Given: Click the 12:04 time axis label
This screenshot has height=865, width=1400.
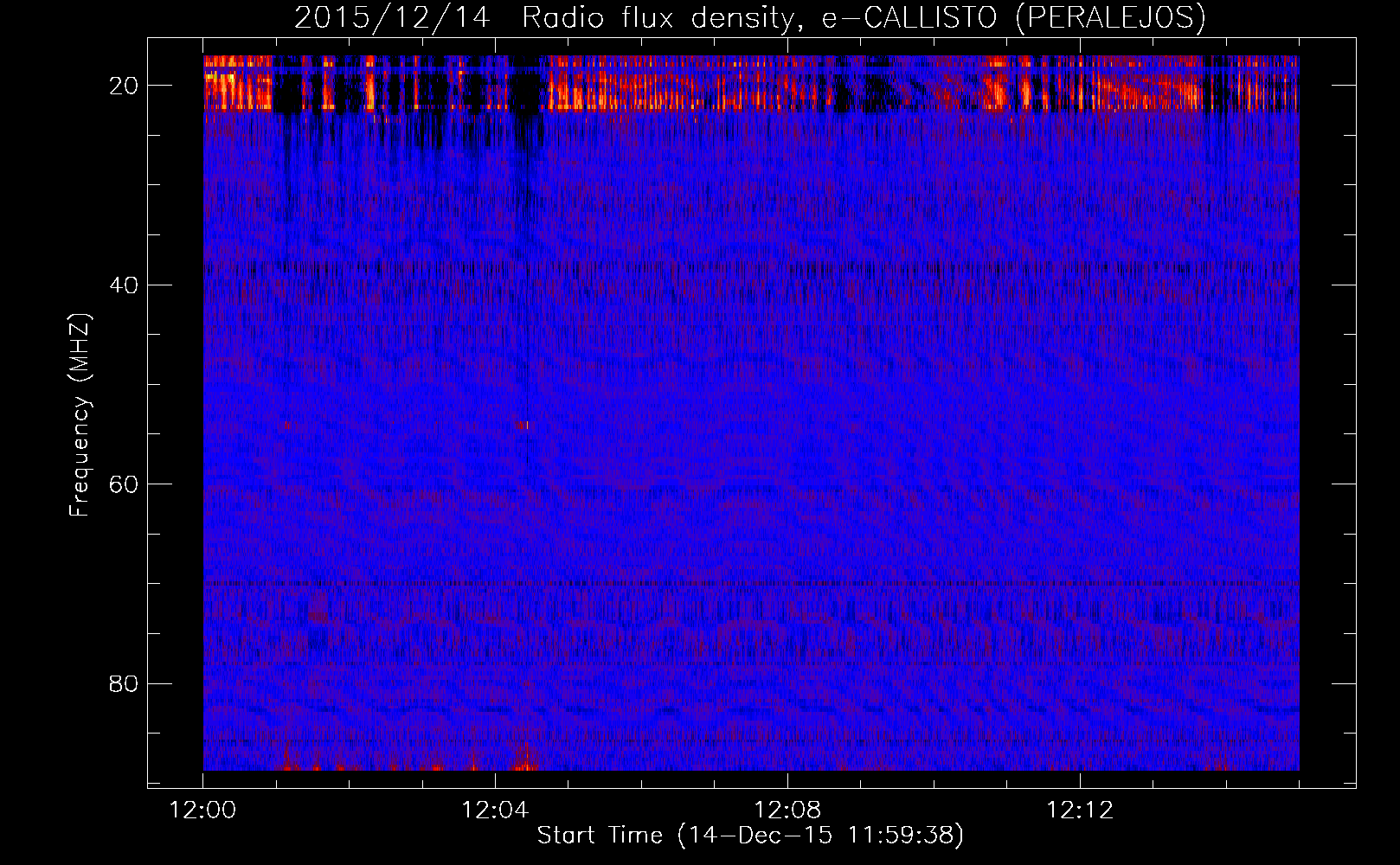Looking at the screenshot, I should (495, 811).
